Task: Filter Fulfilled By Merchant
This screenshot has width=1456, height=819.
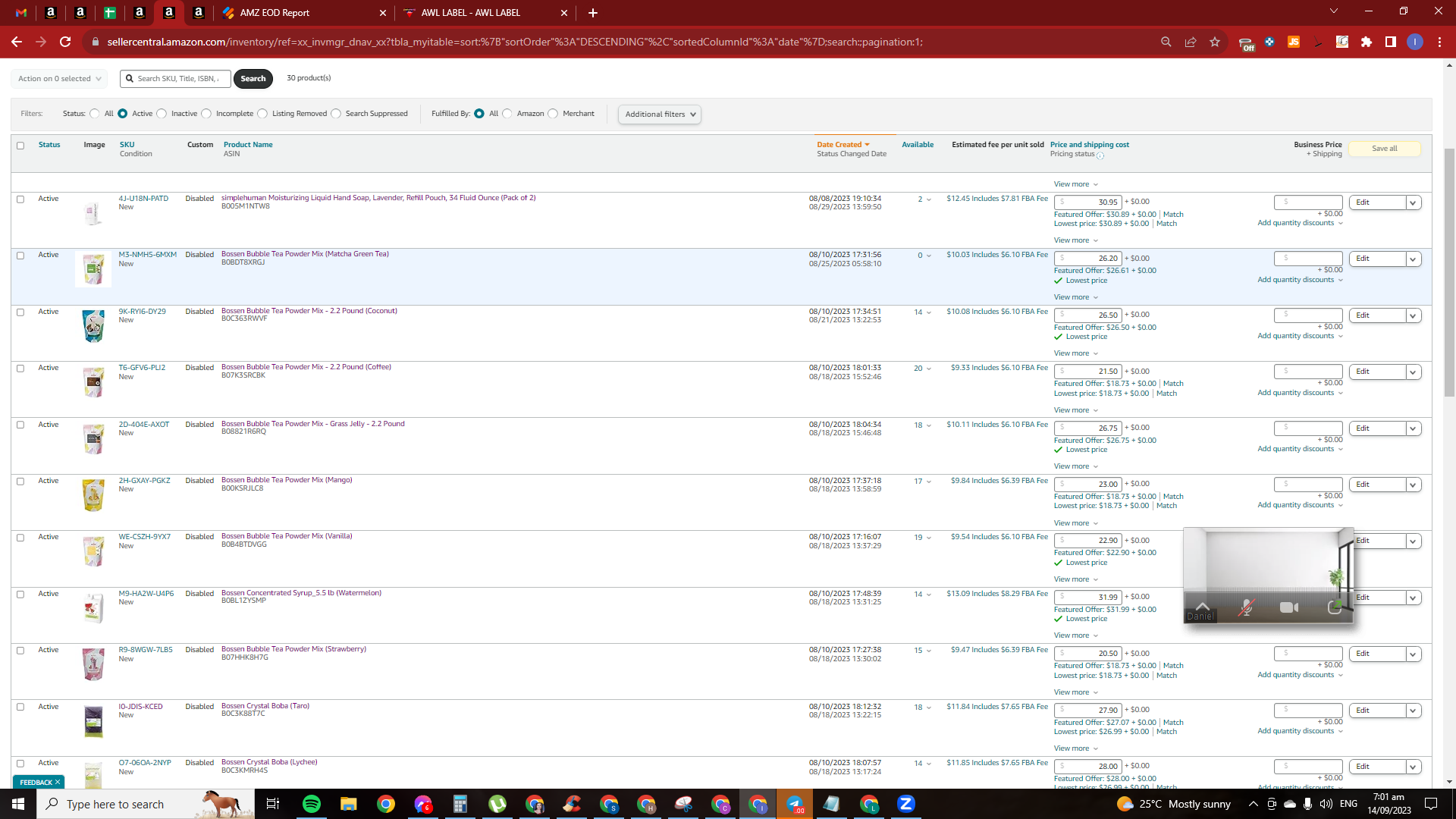Action: click(553, 114)
